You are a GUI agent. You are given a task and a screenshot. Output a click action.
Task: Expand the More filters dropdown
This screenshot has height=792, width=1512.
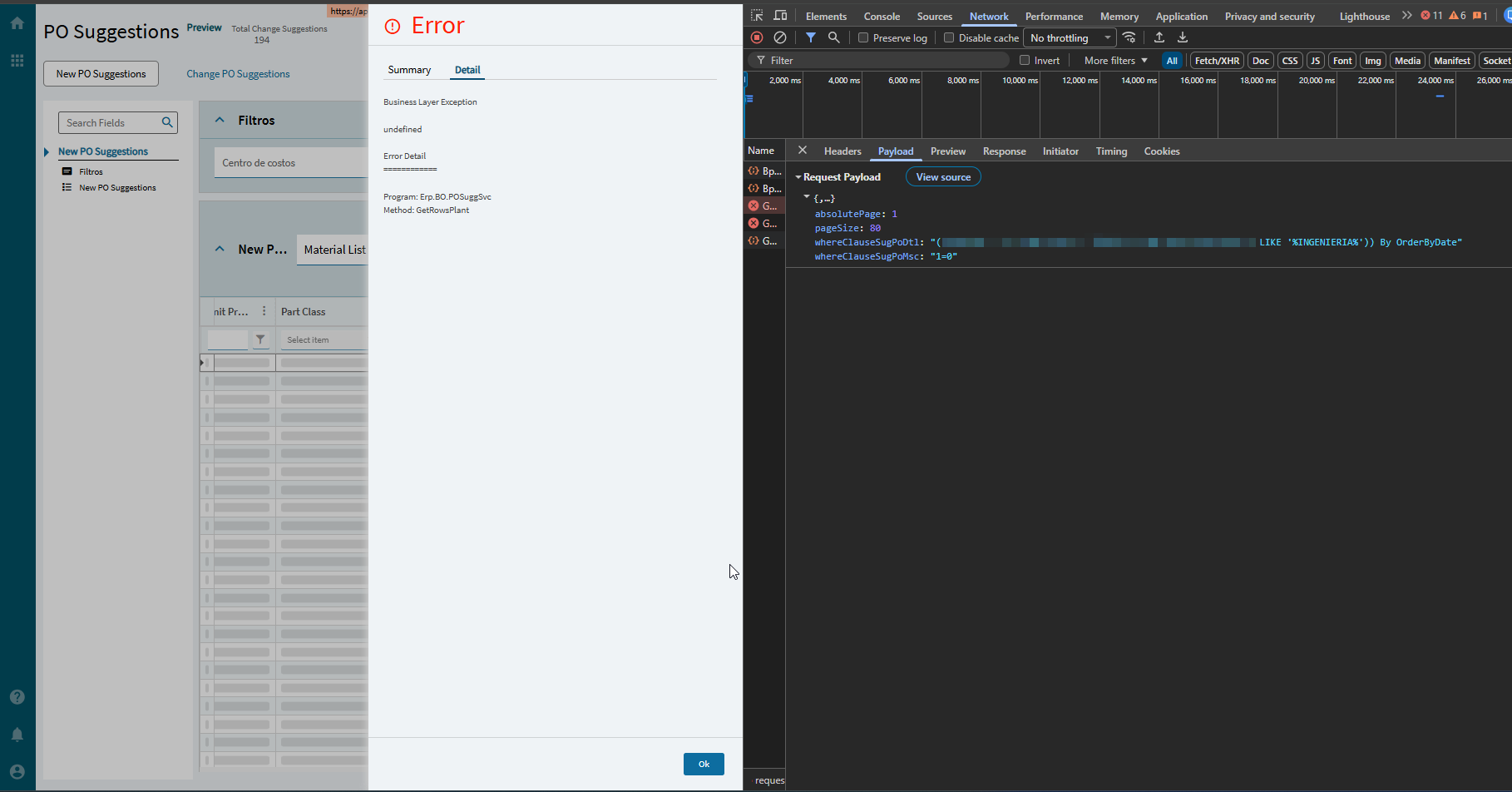[1115, 61]
